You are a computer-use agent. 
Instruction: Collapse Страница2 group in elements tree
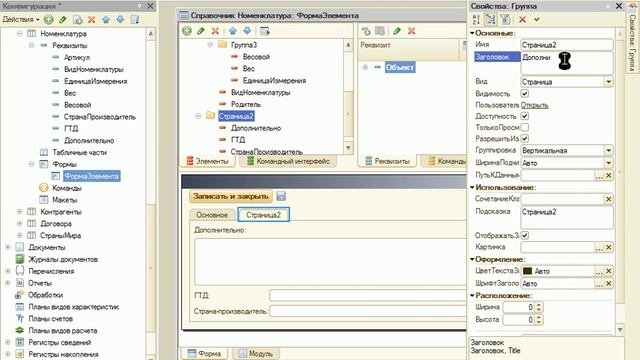tap(198, 116)
